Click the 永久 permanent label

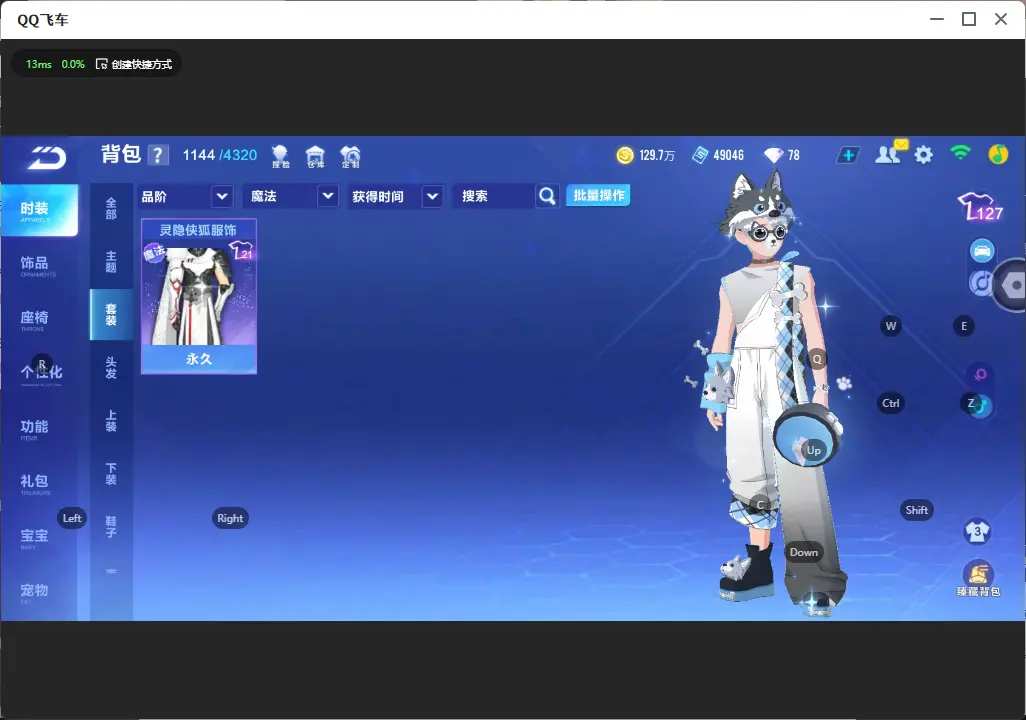tap(199, 359)
